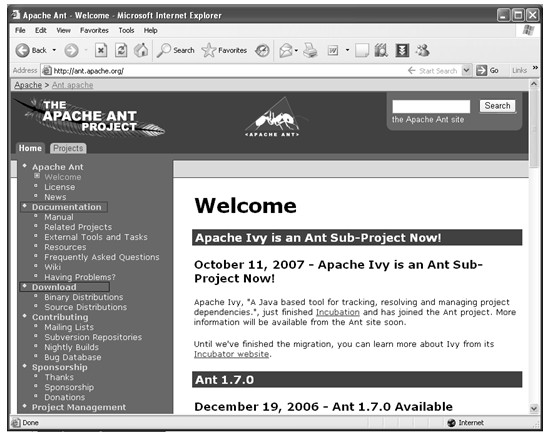Click the Back navigation button
Image resolution: width=552 pixels, height=437 pixels.
tap(31, 50)
